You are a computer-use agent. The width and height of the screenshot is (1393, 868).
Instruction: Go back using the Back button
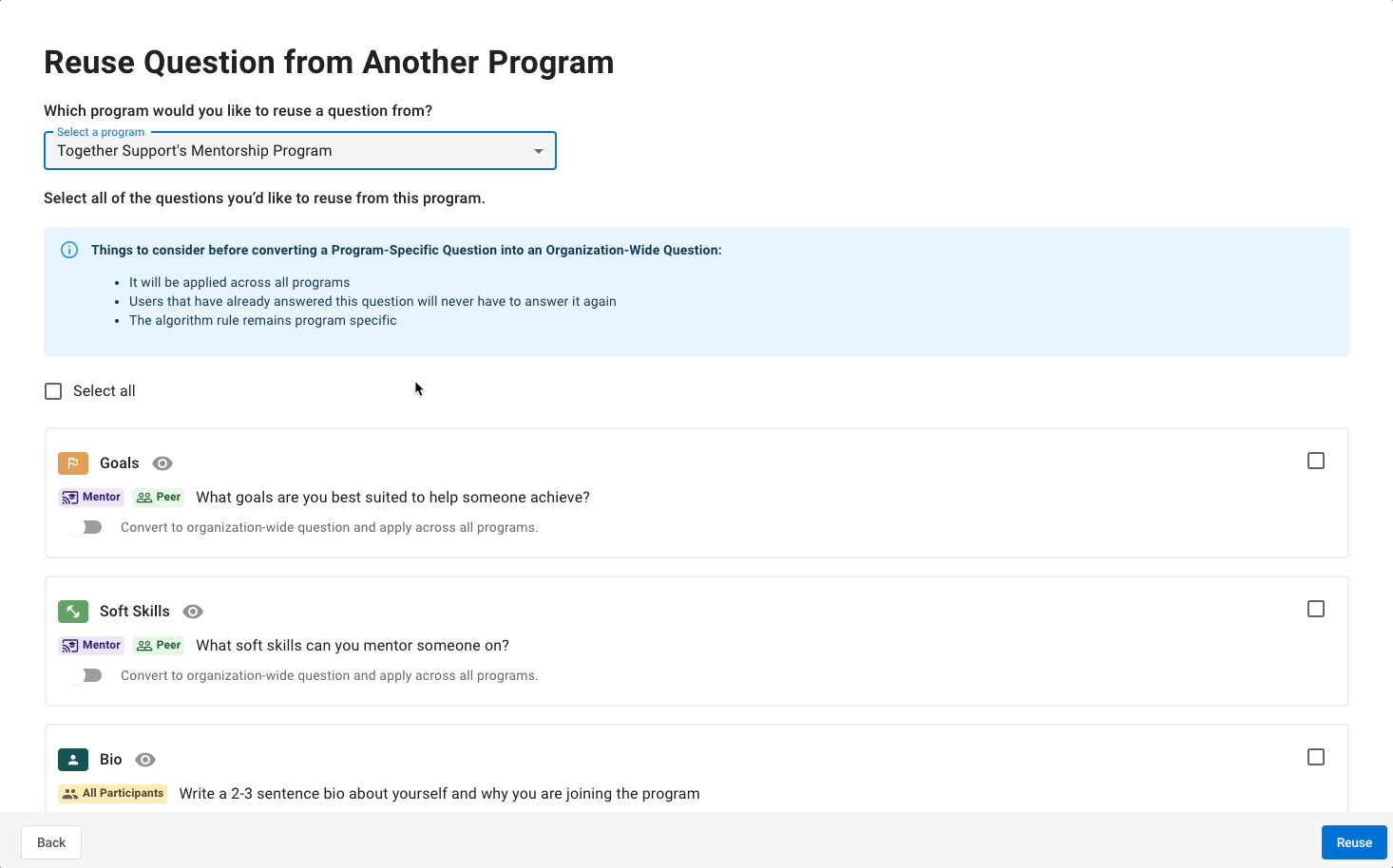click(51, 842)
